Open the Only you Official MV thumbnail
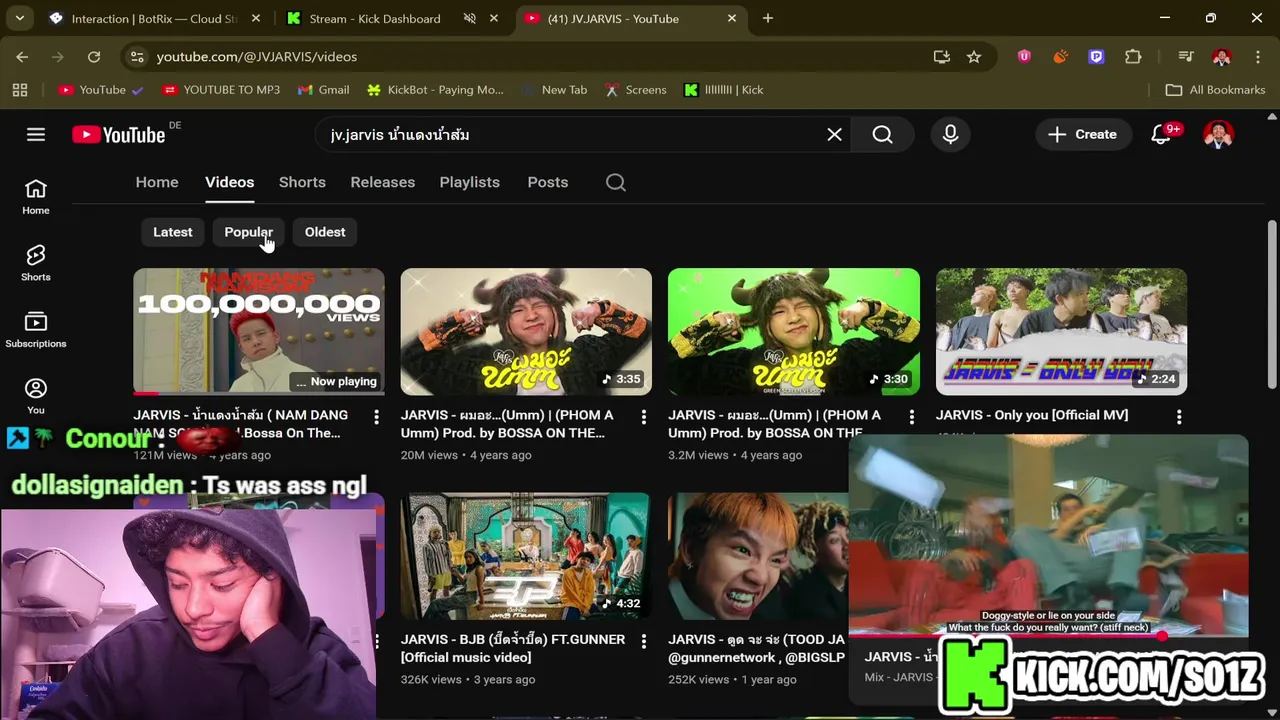 point(1061,331)
